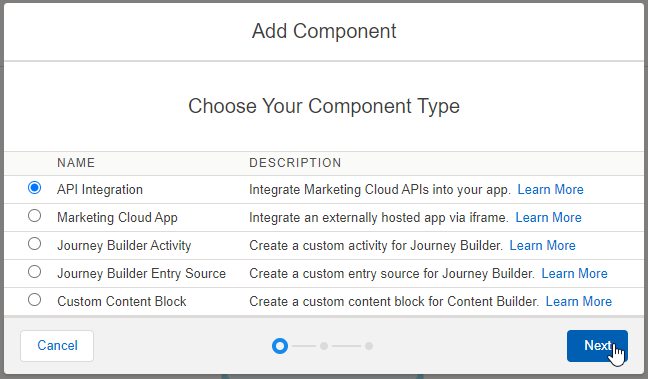Click the first active progress step indicator

click(280, 346)
